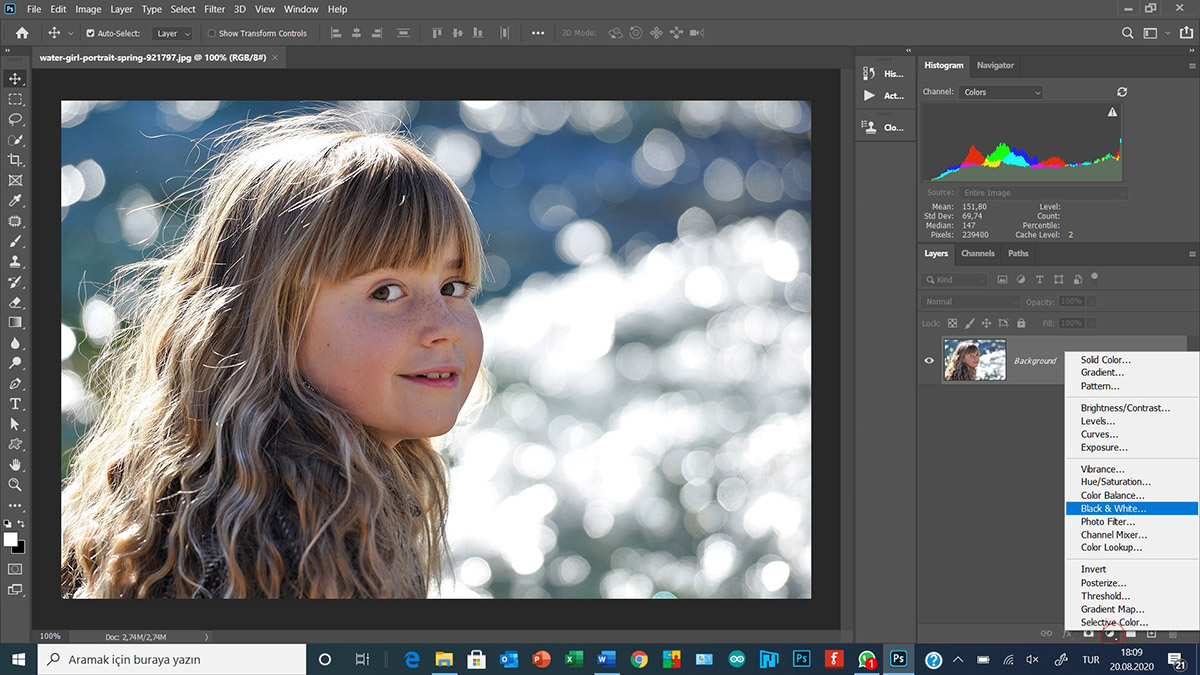Click the Background layer thumbnail
The width and height of the screenshot is (1200, 675).
pos(974,360)
